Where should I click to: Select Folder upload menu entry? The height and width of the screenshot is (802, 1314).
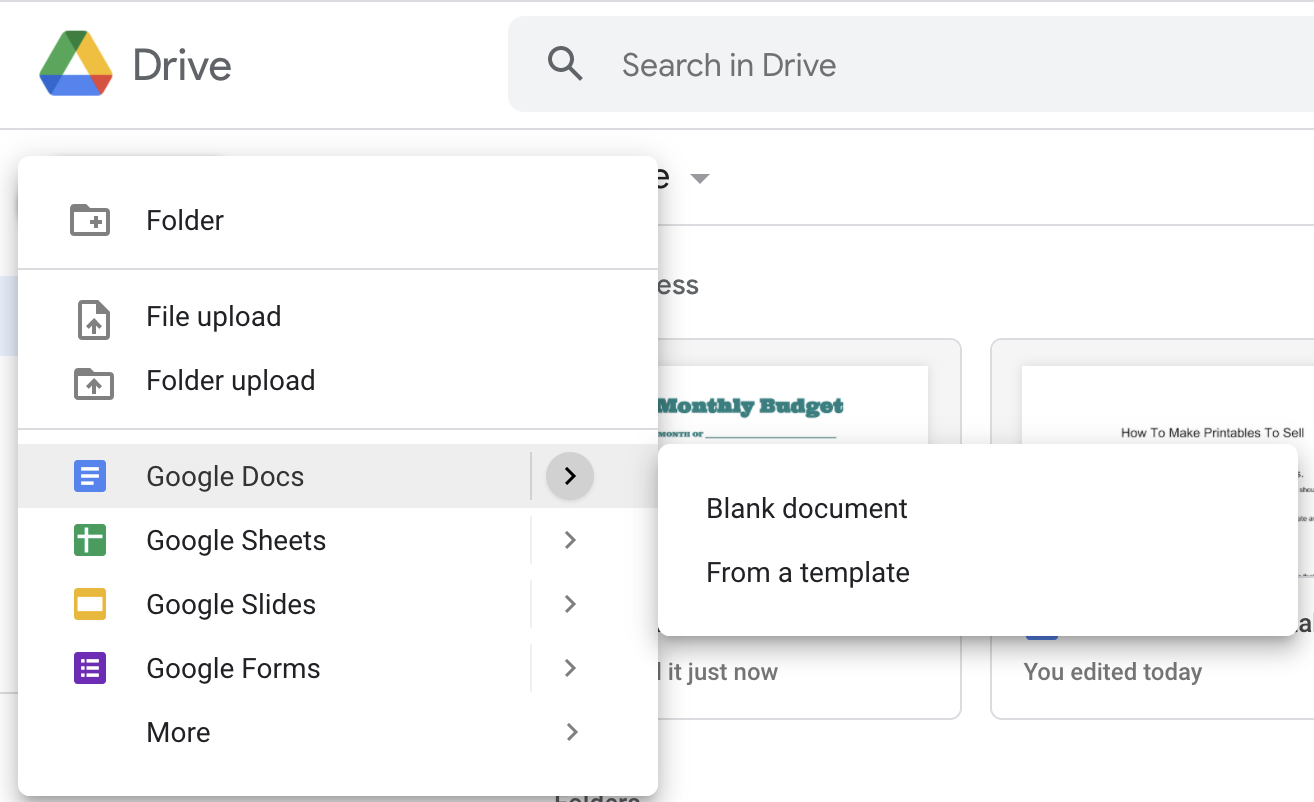coord(338,381)
